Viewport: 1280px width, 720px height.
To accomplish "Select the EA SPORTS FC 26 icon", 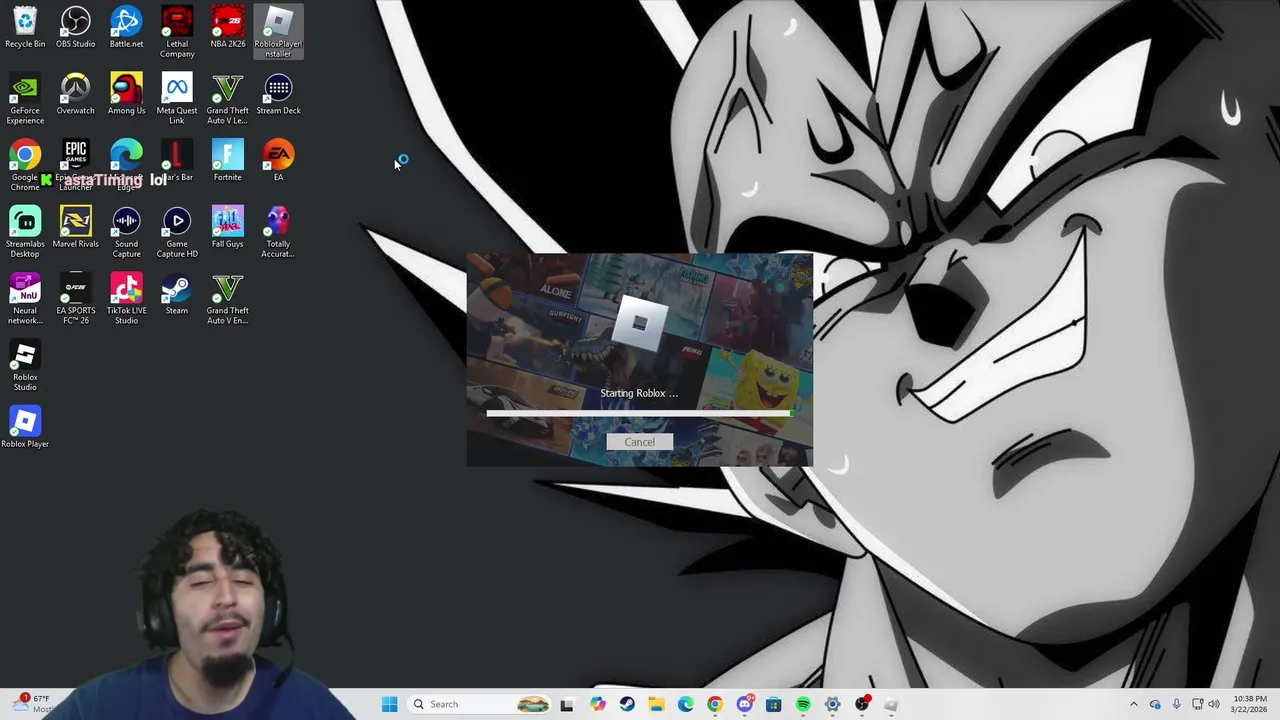I will point(76,299).
